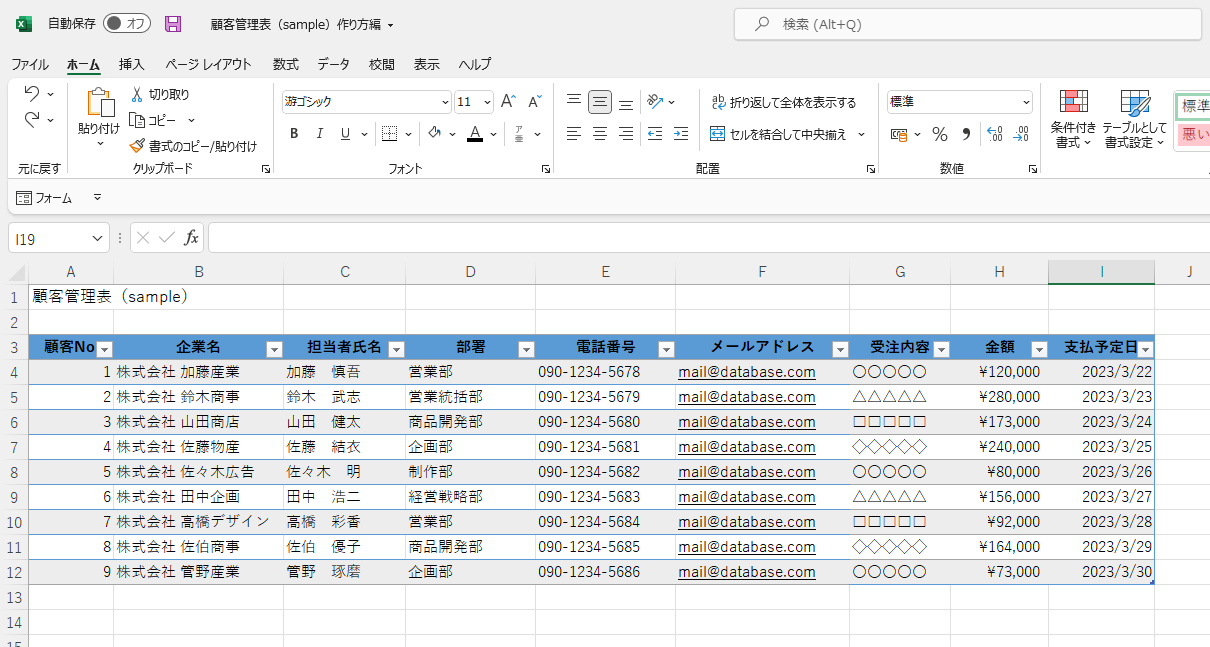Screen dimensions: 1210x647
Task: Toggle italic formatting
Action: pos(320,134)
